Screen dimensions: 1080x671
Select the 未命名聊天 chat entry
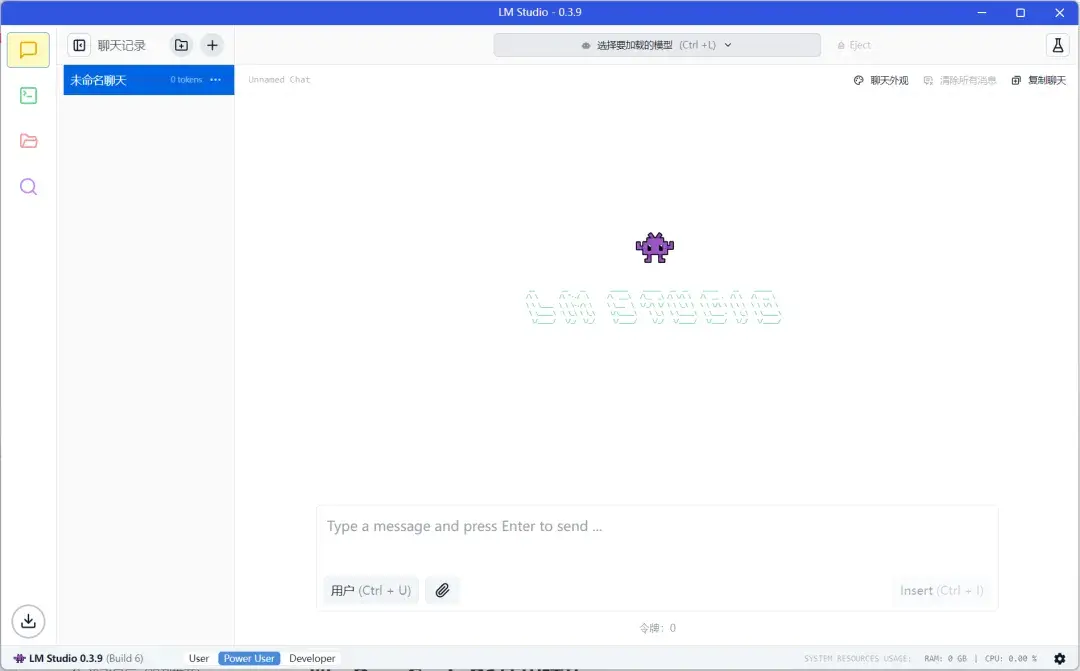pyautogui.click(x=149, y=80)
